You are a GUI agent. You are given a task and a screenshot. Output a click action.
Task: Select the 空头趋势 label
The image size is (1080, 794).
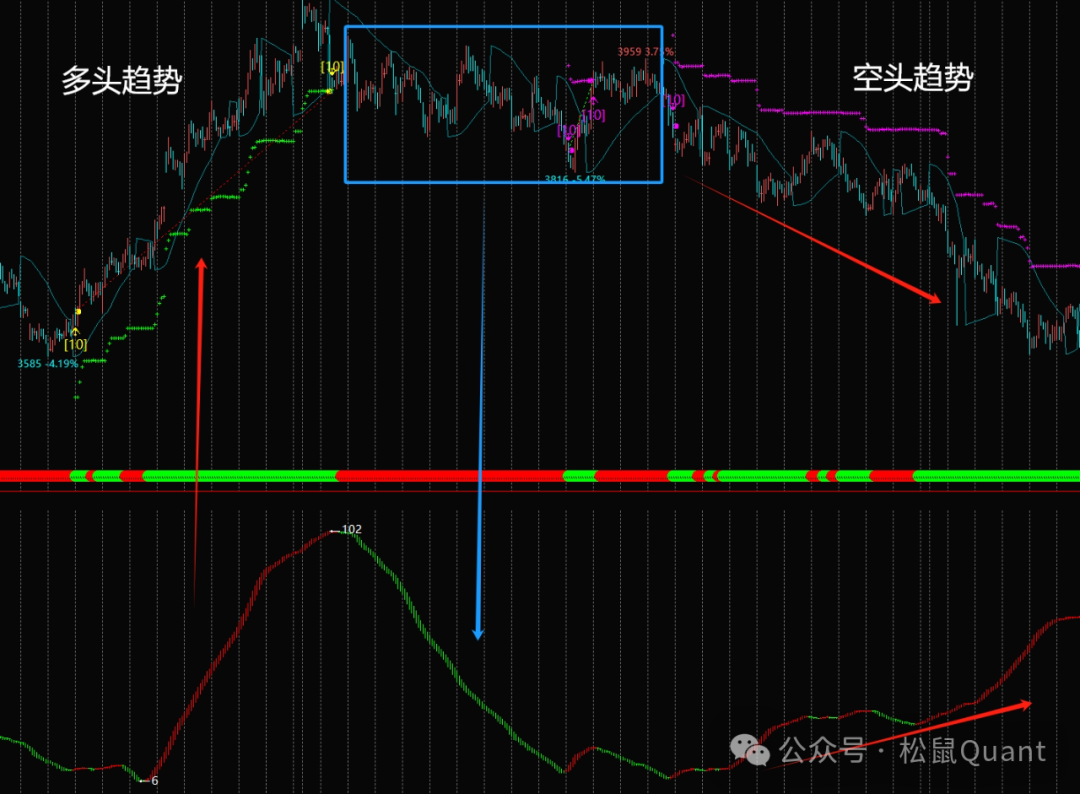(x=912, y=78)
